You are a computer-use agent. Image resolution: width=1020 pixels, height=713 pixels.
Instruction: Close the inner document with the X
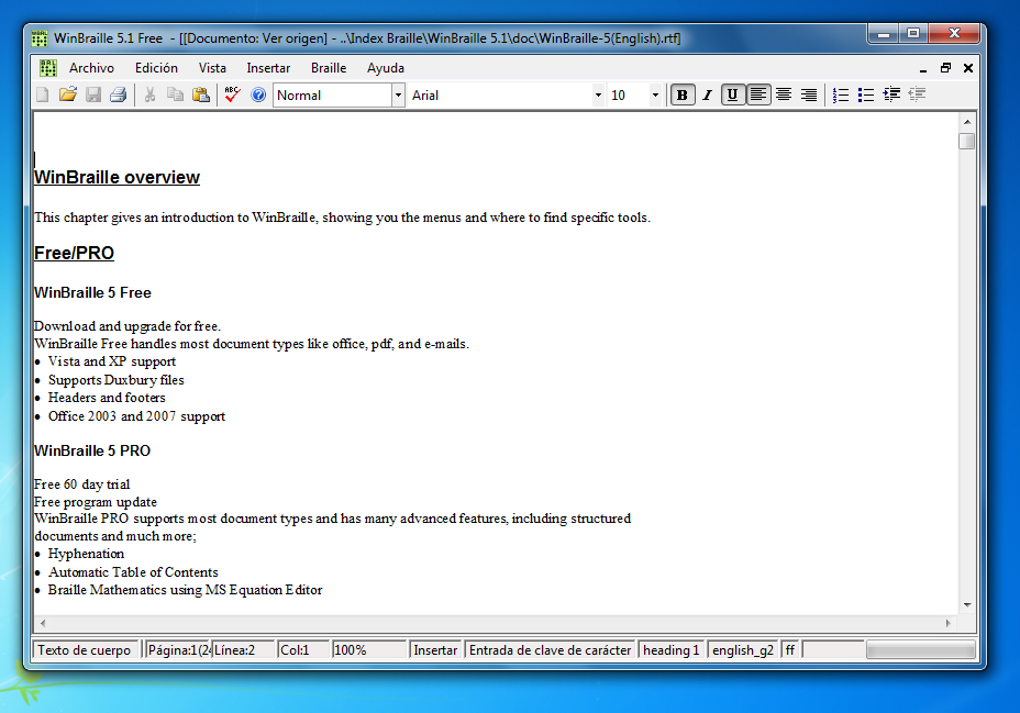point(968,68)
